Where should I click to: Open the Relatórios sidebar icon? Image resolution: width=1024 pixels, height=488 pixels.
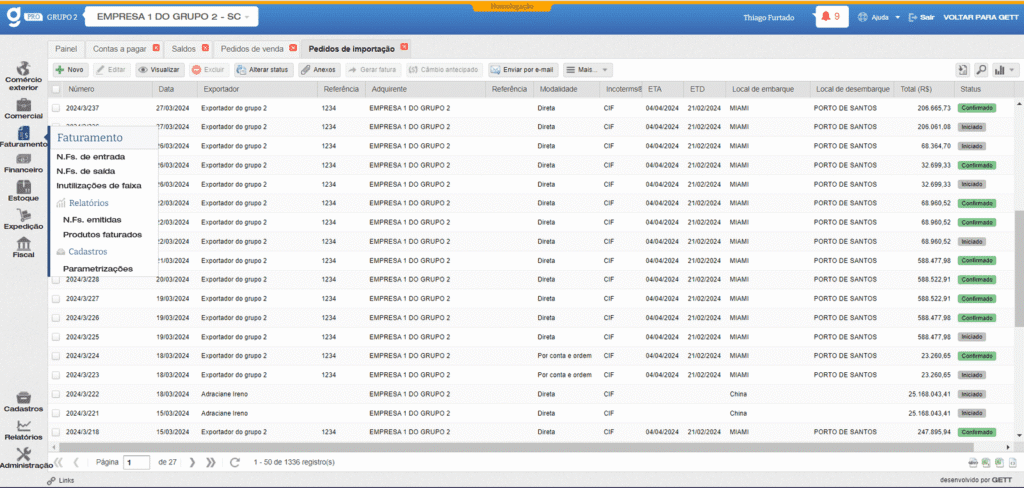pos(23,428)
